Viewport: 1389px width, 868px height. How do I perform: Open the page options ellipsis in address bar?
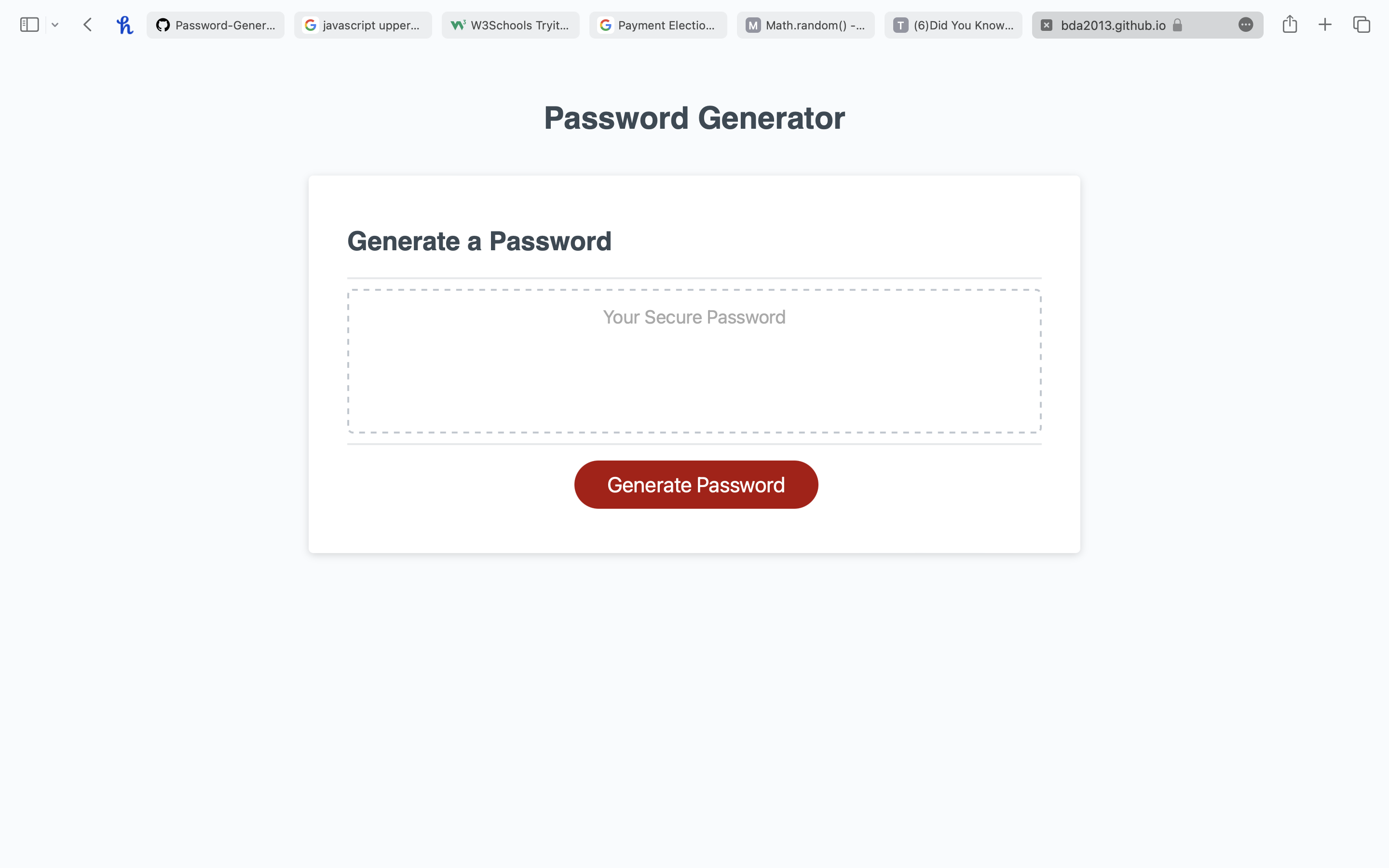tap(1245, 25)
